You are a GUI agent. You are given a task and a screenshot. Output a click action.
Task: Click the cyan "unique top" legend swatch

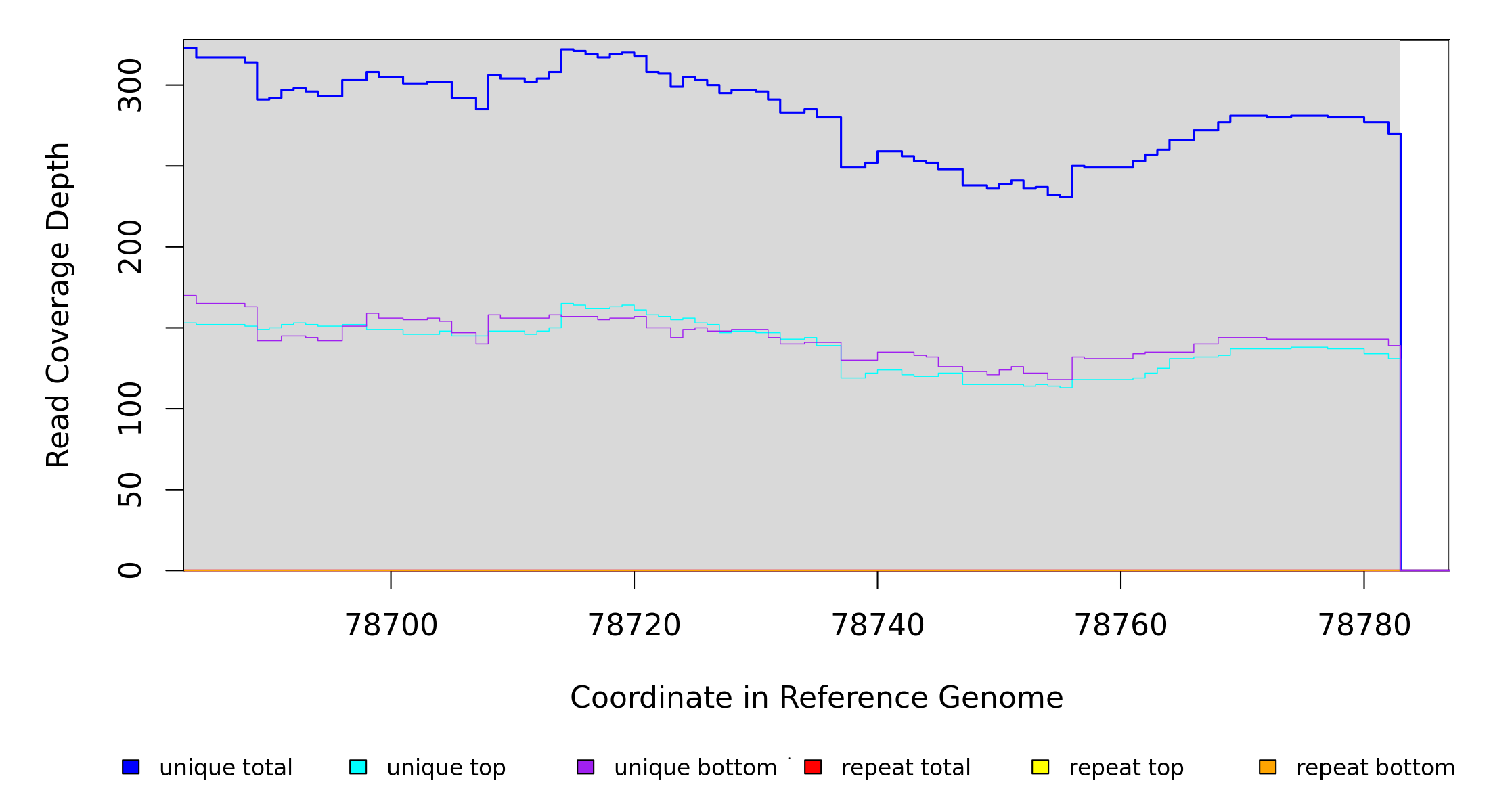[358, 767]
